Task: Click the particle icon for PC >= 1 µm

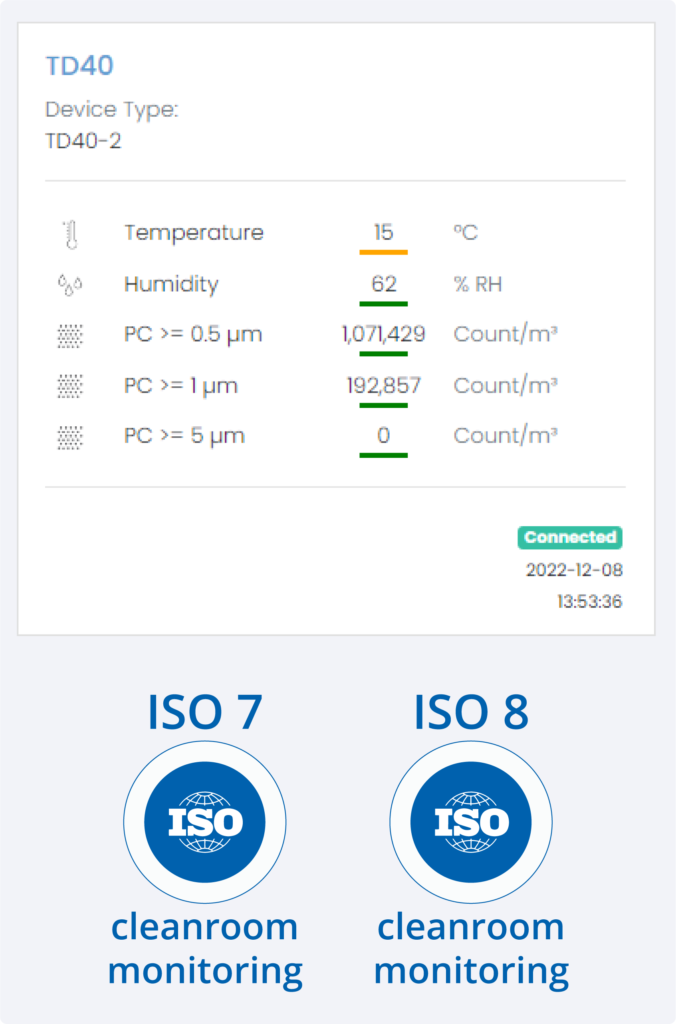Action: (70, 386)
